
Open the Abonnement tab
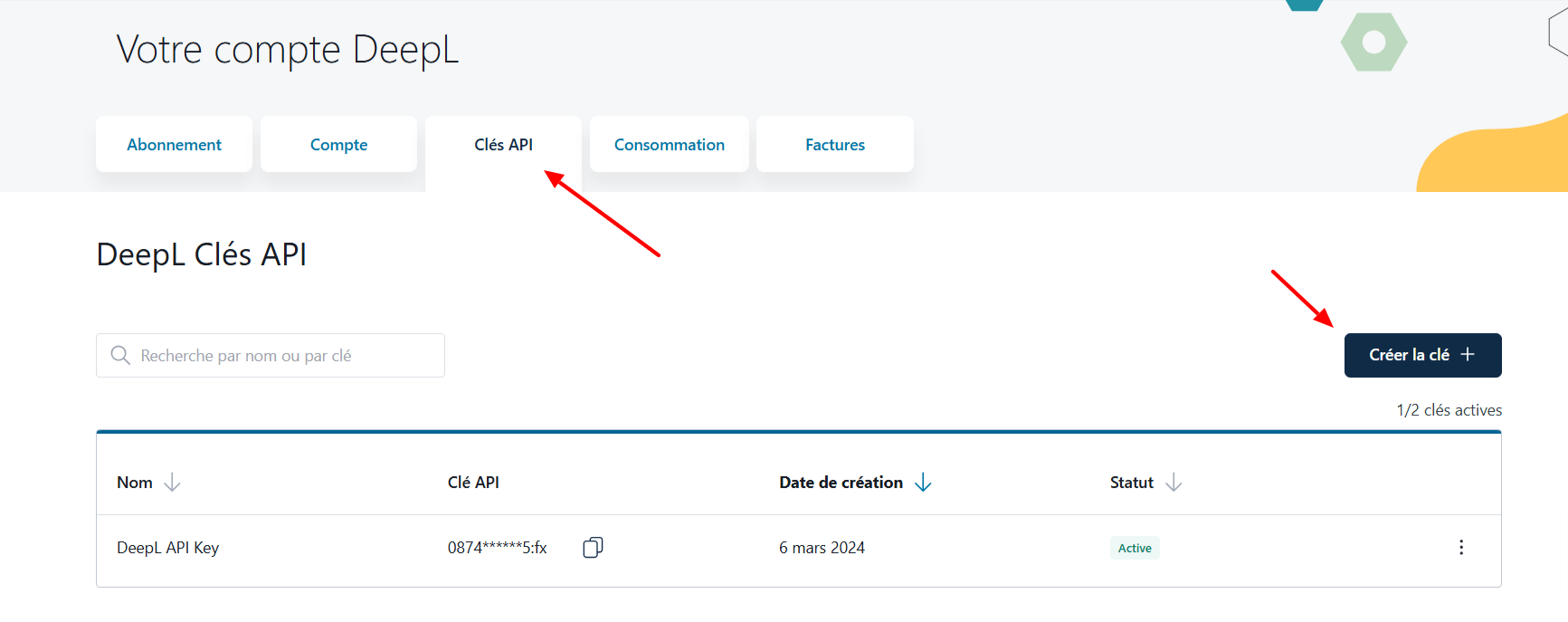point(174,144)
